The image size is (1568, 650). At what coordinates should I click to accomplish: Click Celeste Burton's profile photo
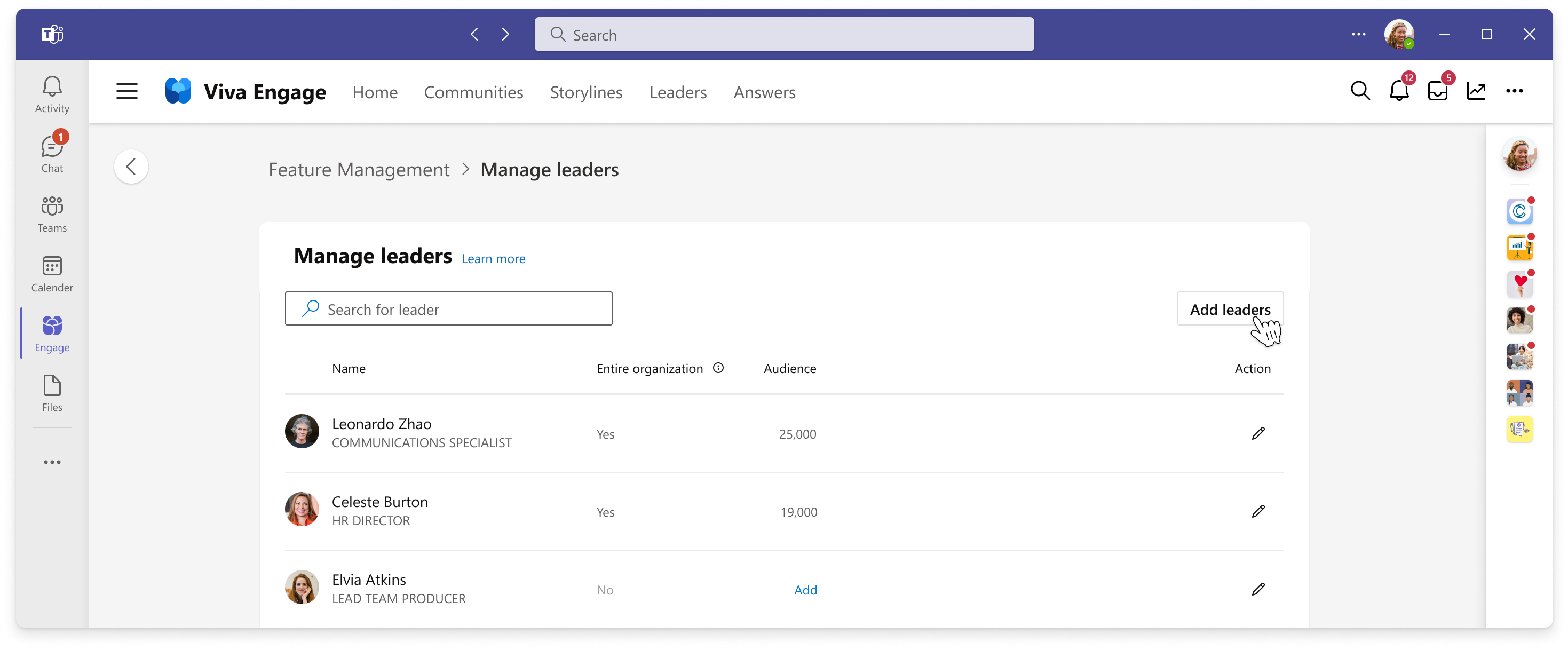coord(302,510)
